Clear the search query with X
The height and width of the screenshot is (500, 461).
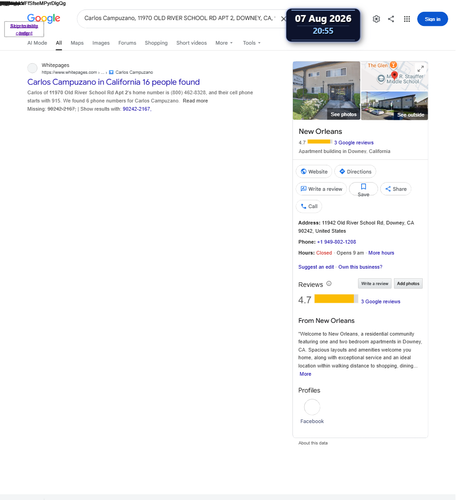pyautogui.click(x=283, y=19)
